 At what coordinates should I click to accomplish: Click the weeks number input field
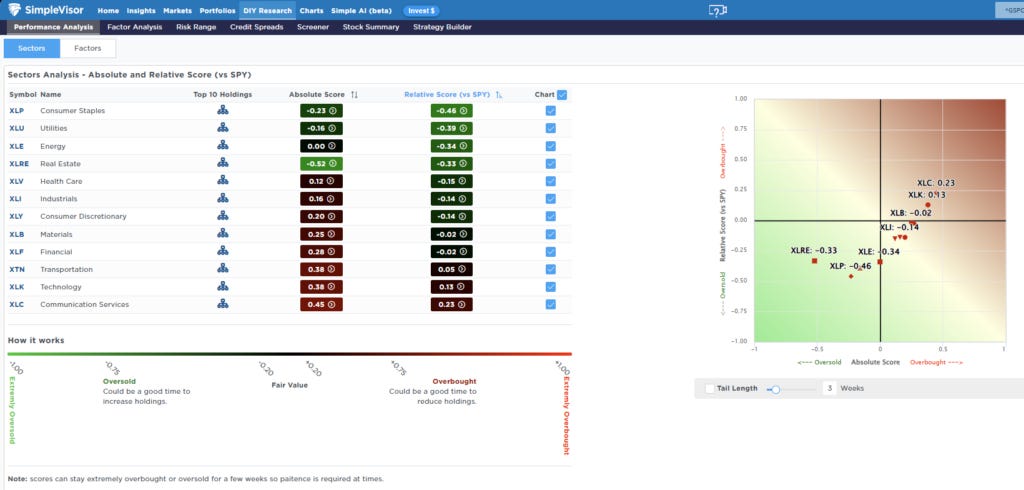829,388
